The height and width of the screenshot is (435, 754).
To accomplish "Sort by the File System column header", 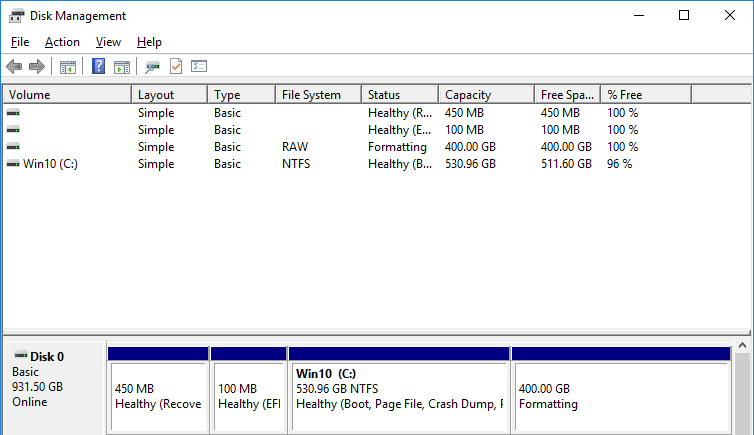I will pyautogui.click(x=319, y=95).
